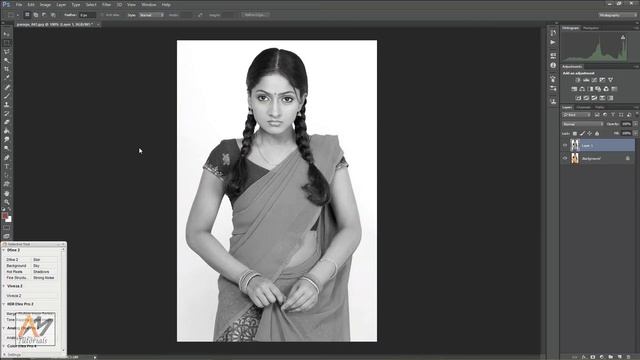Add an Invert adjustment layer
The width and height of the screenshot is (640, 360).
click(578, 98)
